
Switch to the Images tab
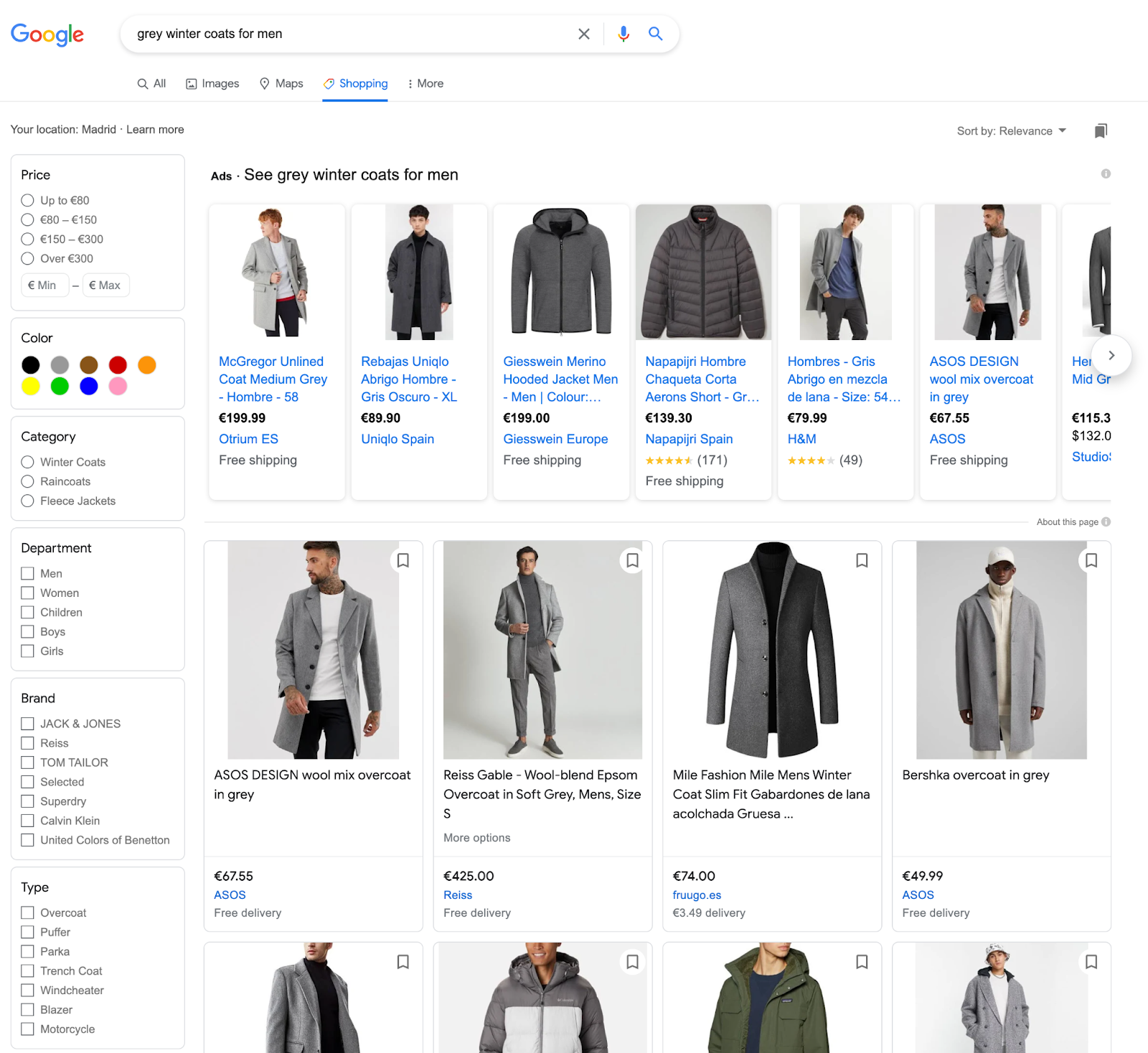[x=212, y=83]
